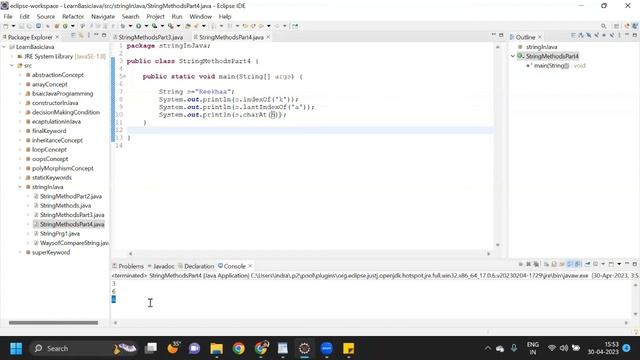Collapse the src folder

[12, 66]
